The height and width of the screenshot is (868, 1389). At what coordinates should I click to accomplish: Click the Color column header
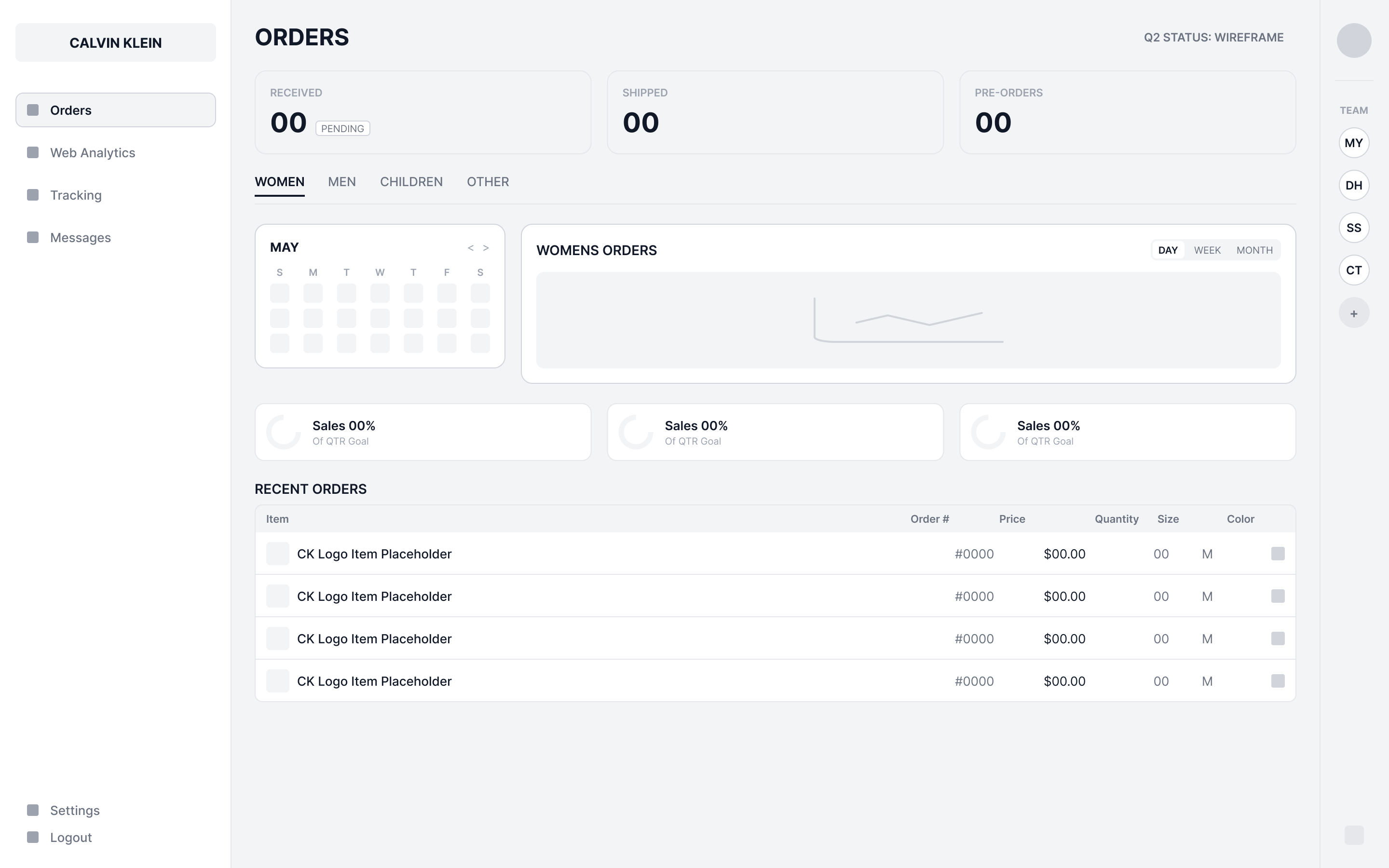(x=1240, y=519)
